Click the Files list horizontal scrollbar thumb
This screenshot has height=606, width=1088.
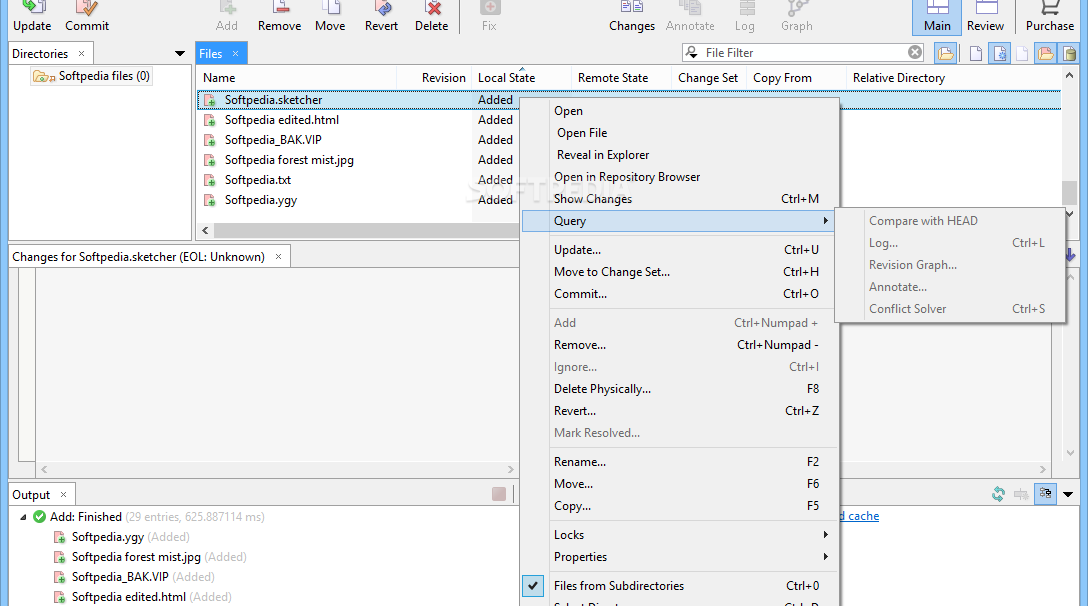(366, 230)
